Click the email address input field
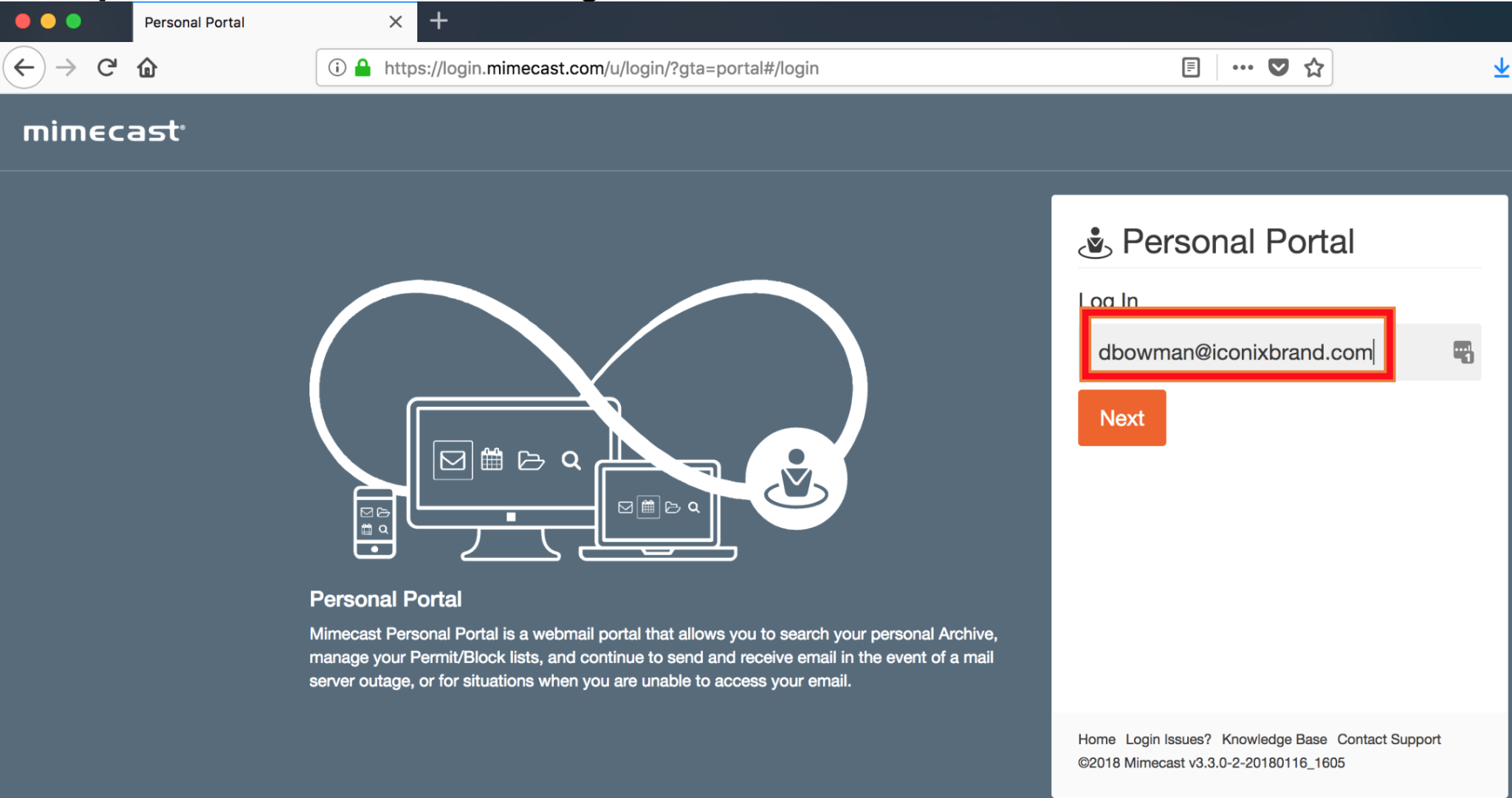This screenshot has height=798, width=1512. (1236, 352)
